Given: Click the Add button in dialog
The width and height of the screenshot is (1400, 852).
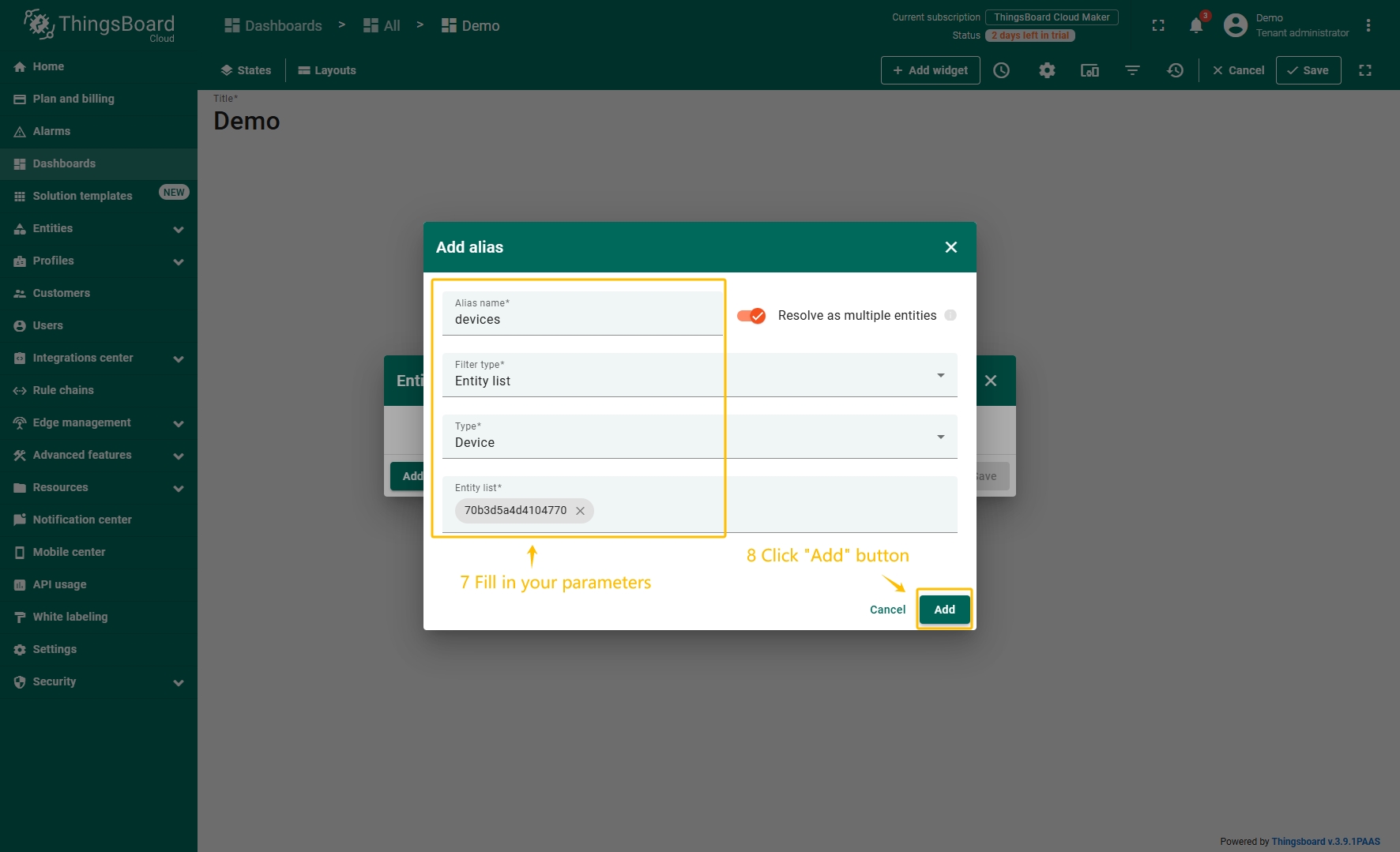Looking at the screenshot, I should pos(944,610).
